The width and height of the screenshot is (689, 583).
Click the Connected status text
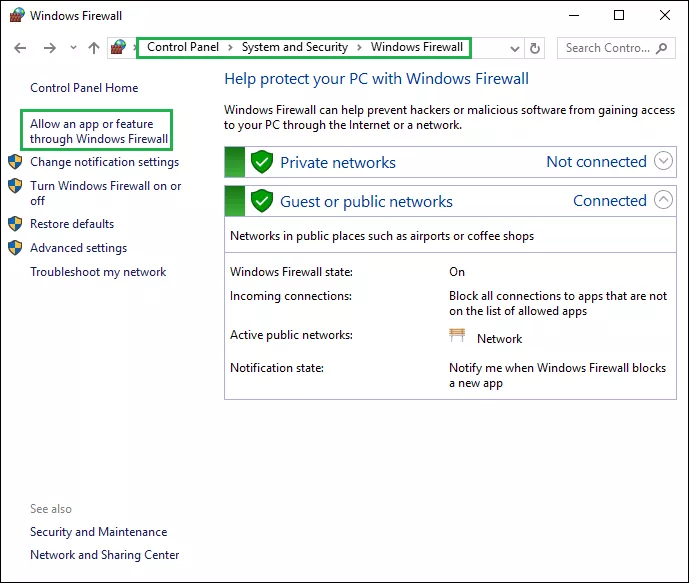tap(610, 201)
